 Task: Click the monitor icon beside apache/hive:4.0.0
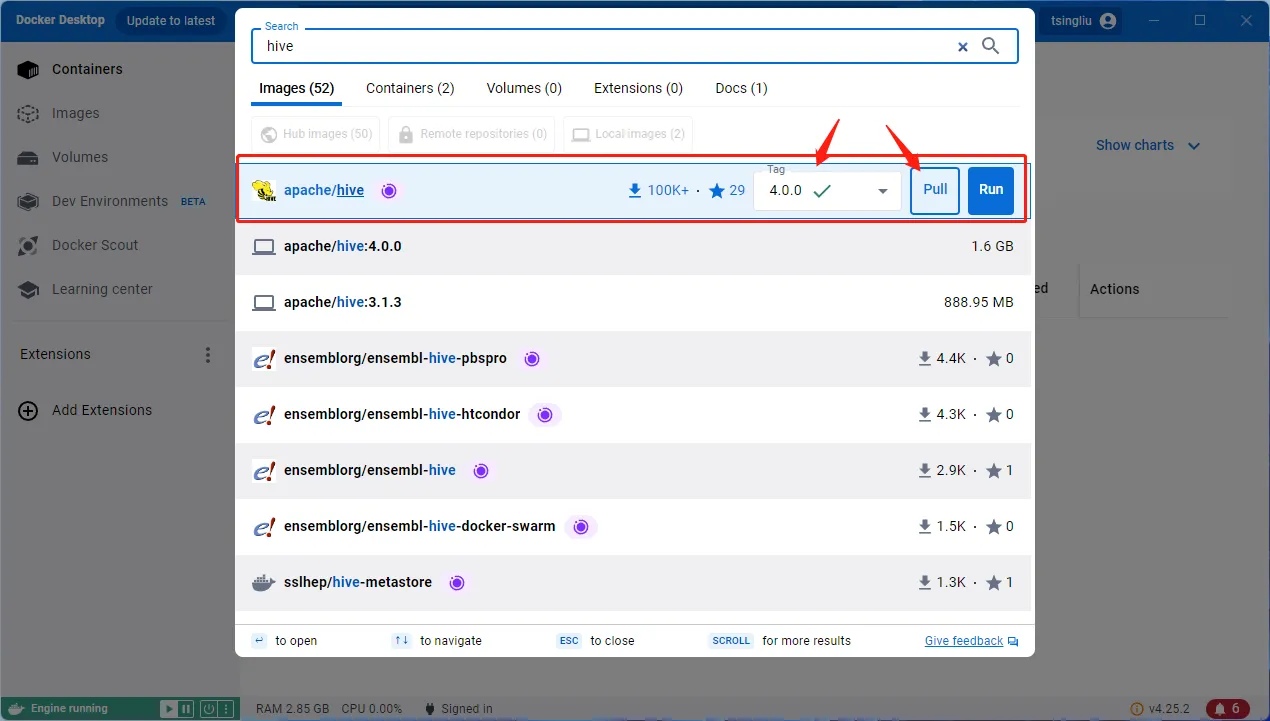pyautogui.click(x=264, y=246)
